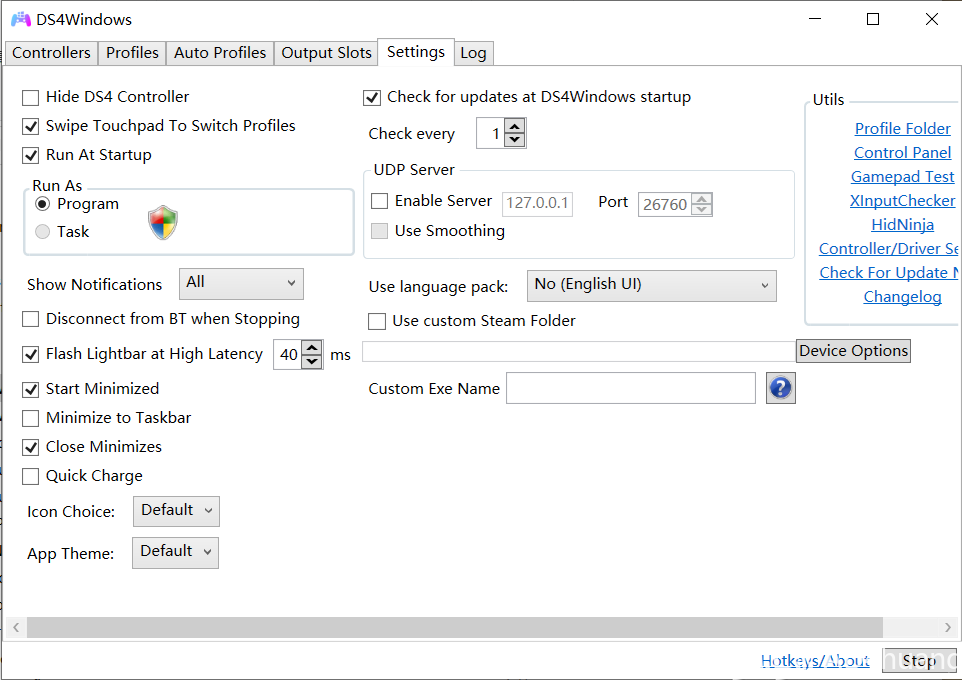The image size is (962, 680).
Task: Click the DS4Windows controller title icon
Action: 21,20
